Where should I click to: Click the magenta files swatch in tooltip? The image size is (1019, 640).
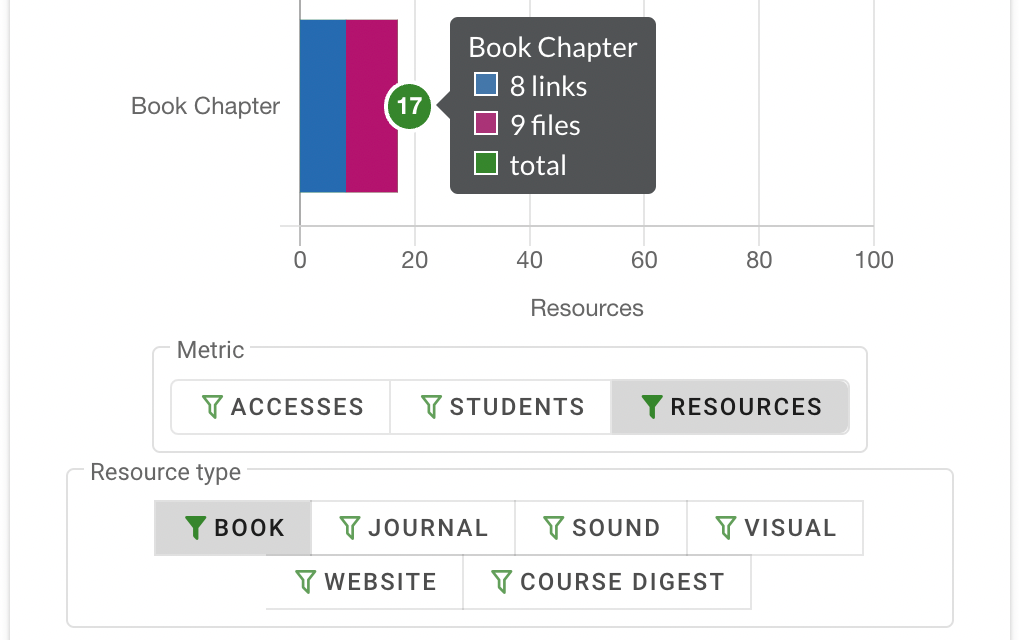coord(484,125)
